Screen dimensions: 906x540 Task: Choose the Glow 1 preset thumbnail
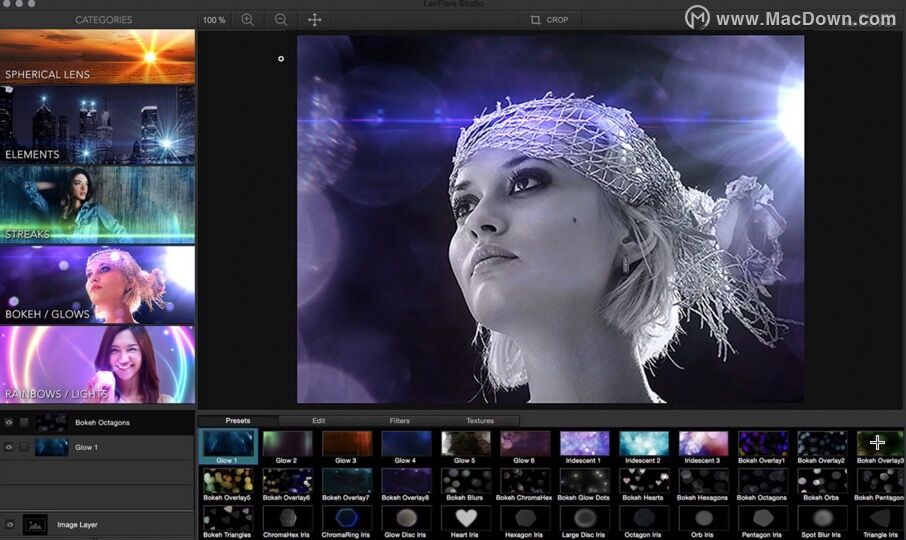pyautogui.click(x=228, y=447)
